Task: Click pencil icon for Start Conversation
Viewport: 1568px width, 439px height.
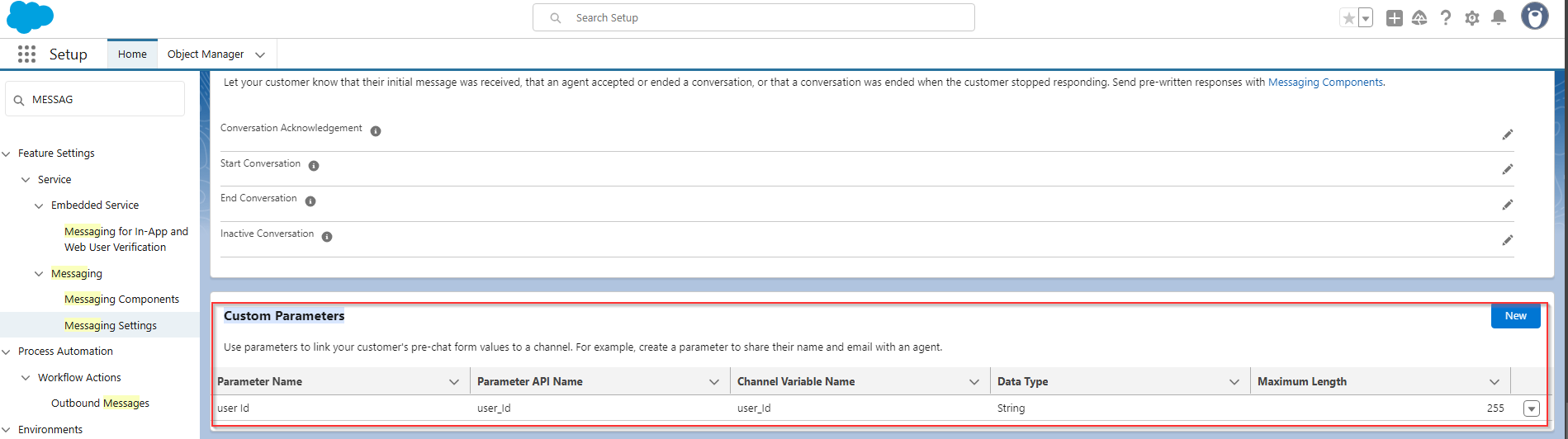Action: click(1507, 169)
